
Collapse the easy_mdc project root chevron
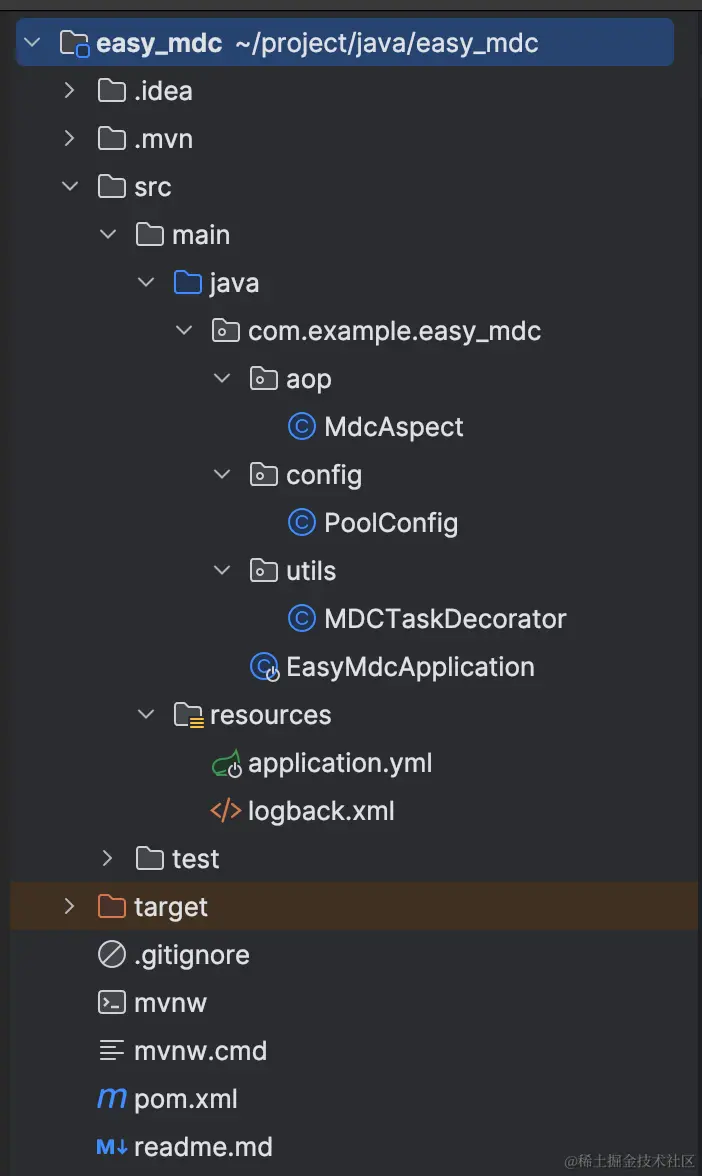[x=32, y=42]
